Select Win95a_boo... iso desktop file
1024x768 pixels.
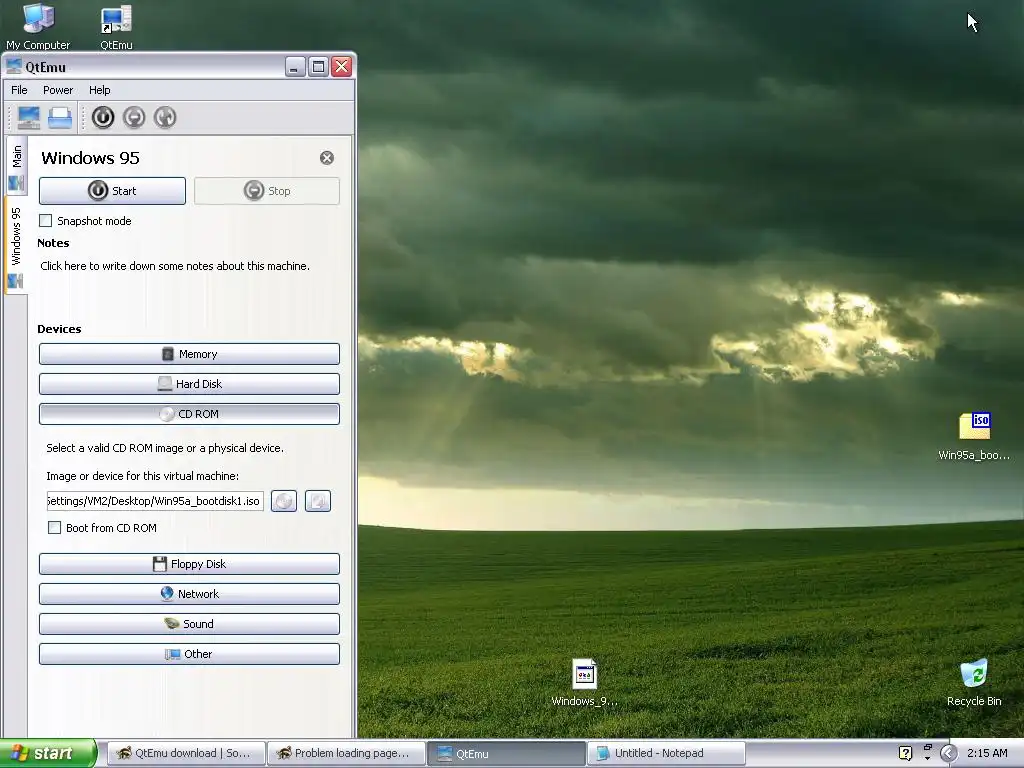coord(974,436)
